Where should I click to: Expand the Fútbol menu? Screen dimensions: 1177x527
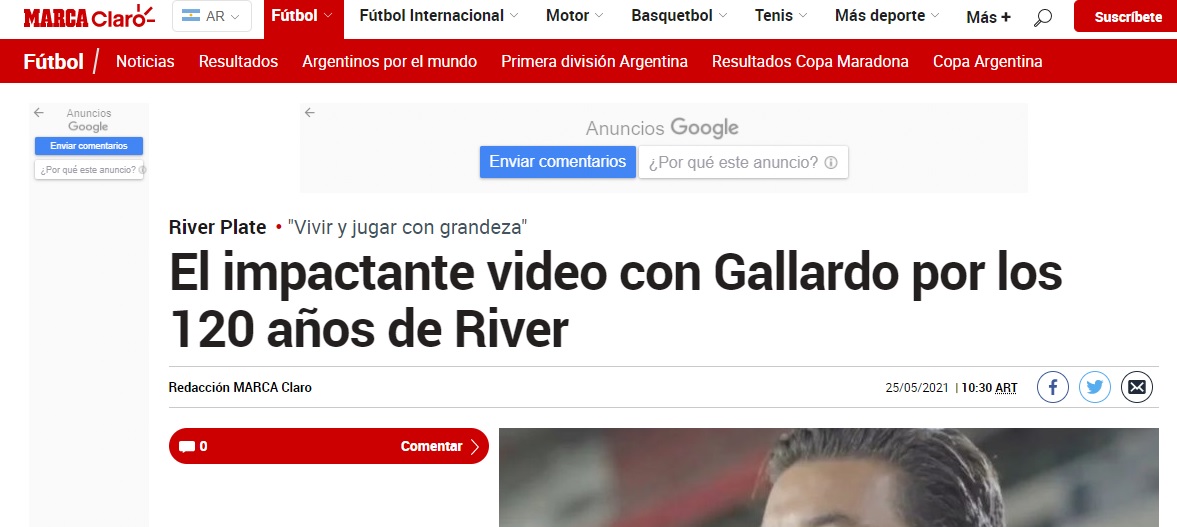point(303,16)
